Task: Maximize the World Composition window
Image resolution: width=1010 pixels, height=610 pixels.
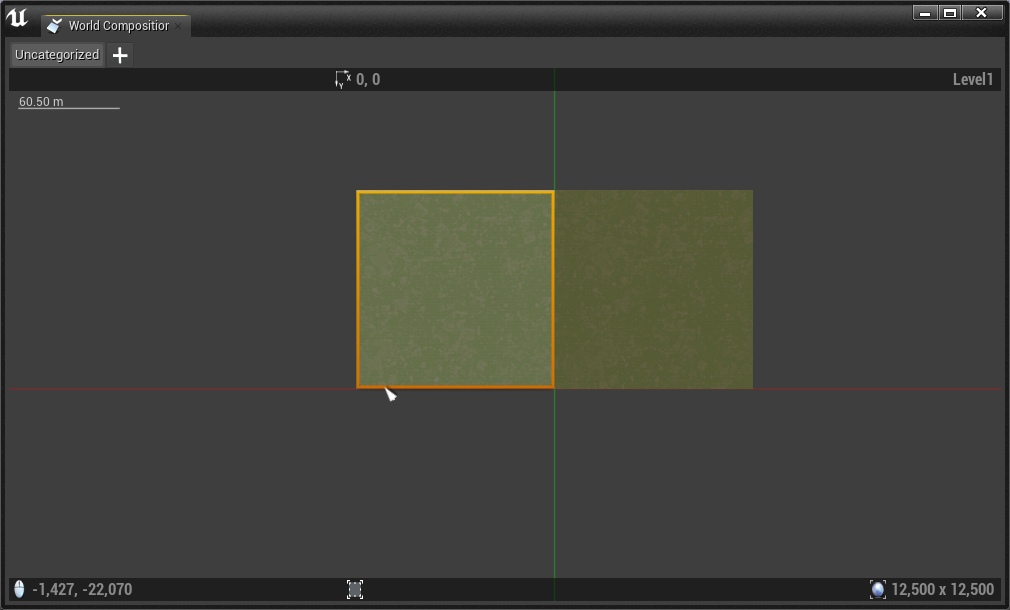Action: click(x=949, y=12)
